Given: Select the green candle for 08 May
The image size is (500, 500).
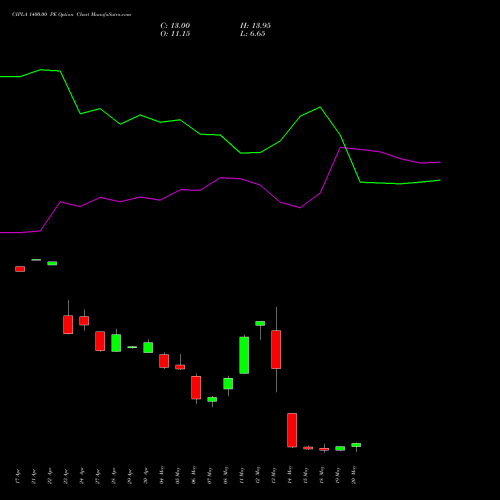Looking at the screenshot, I should tap(228, 383).
